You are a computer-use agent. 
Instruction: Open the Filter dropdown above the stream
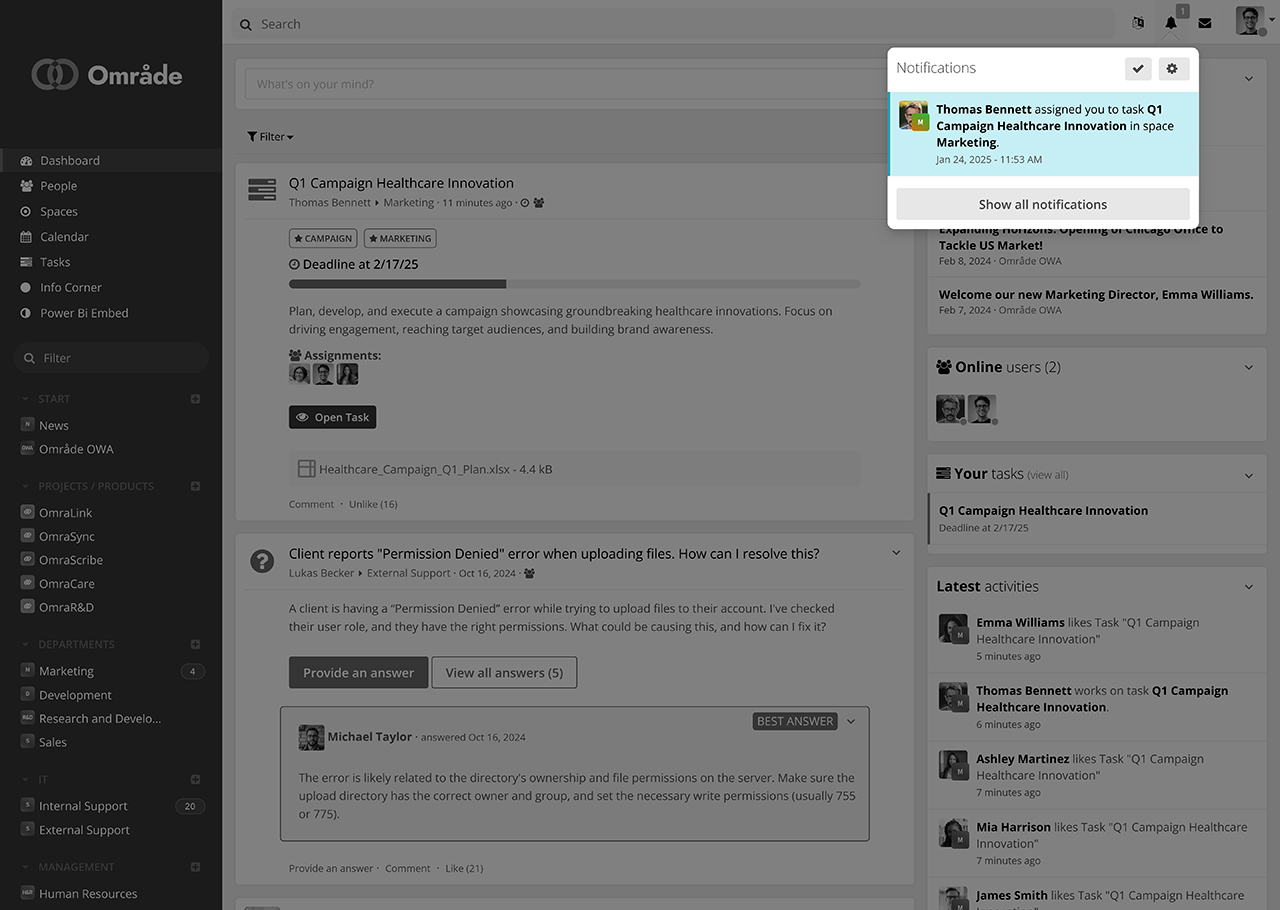(271, 137)
